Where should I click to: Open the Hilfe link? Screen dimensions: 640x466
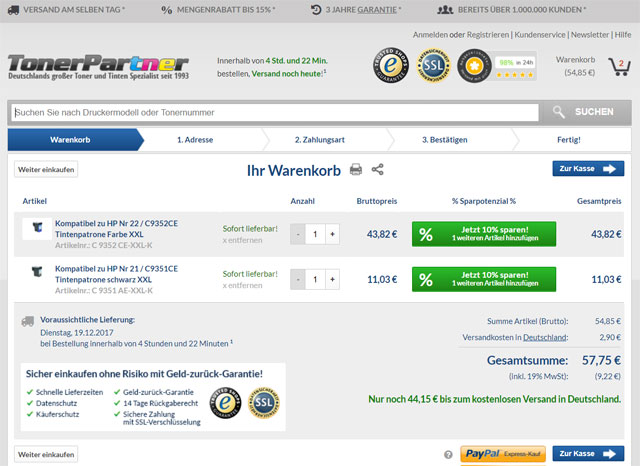623,35
